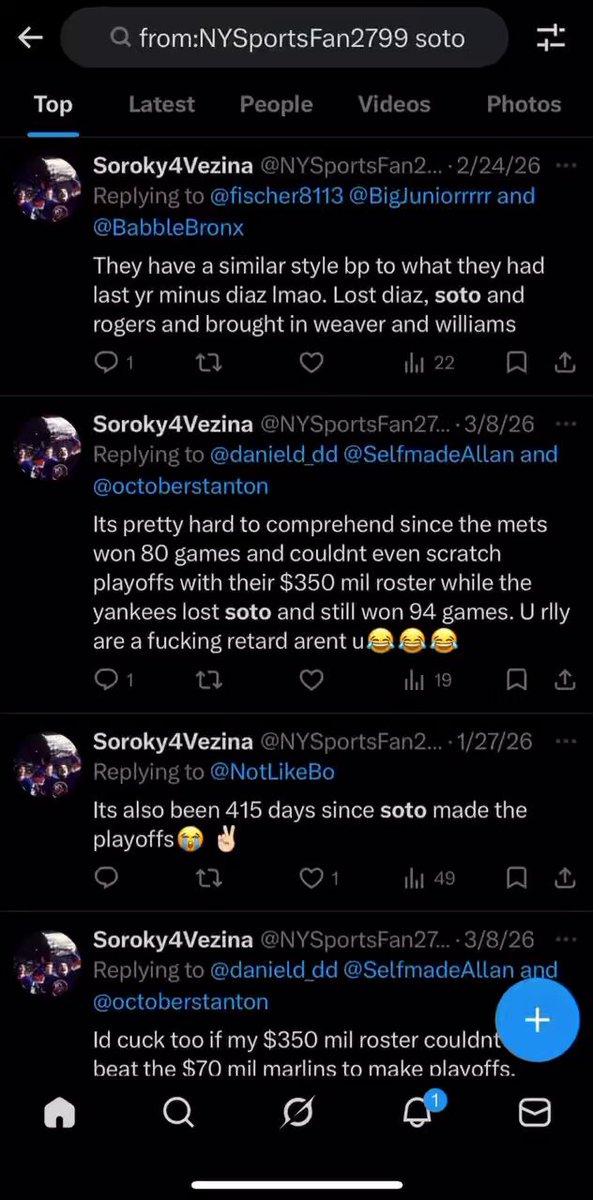The width and height of the screenshot is (593, 1200).
Task: Expand three-dot menu on first 3/8/26 tweet
Action: click(x=565, y=423)
